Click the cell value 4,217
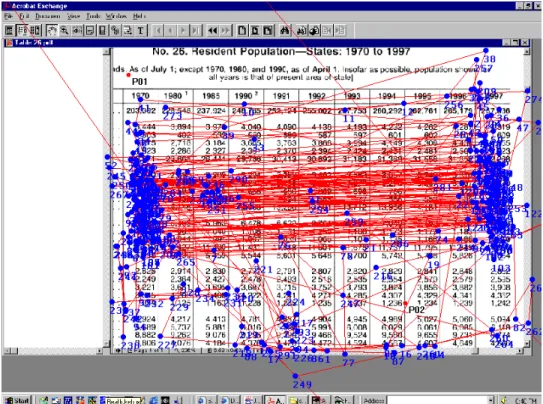This screenshot has height=404, width=543. [x=180, y=319]
